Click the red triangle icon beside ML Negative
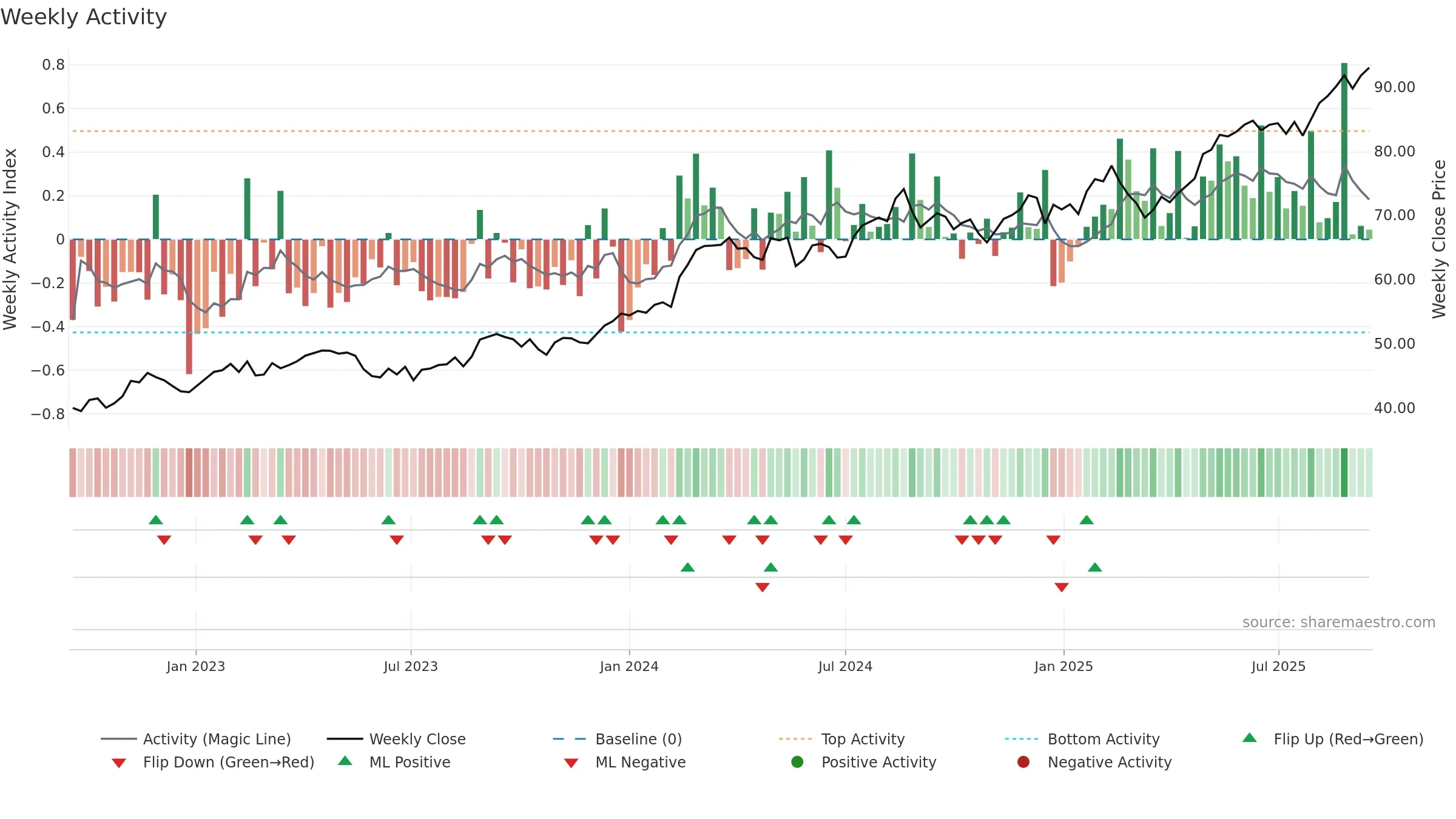 (x=571, y=763)
